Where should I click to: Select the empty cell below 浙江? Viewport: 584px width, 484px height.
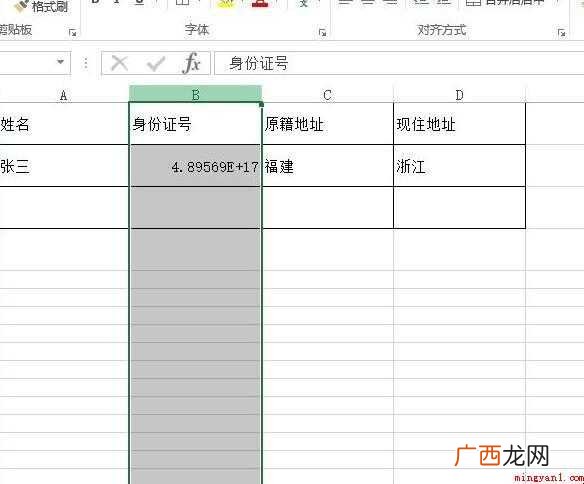[x=460, y=208]
